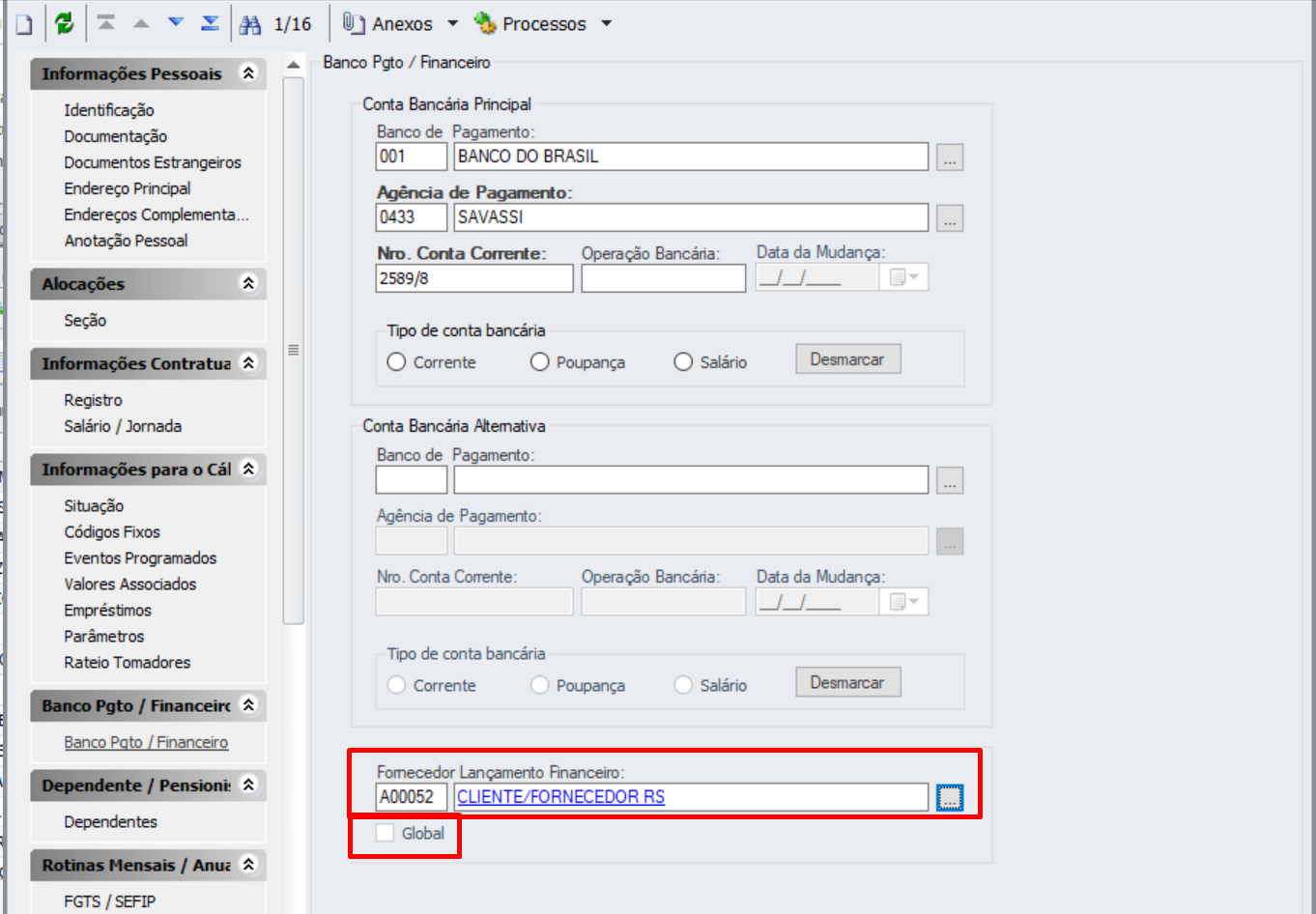Open lookup button for SAVASSI agency
Viewport: 1316px width, 914px height.
pos(950,218)
